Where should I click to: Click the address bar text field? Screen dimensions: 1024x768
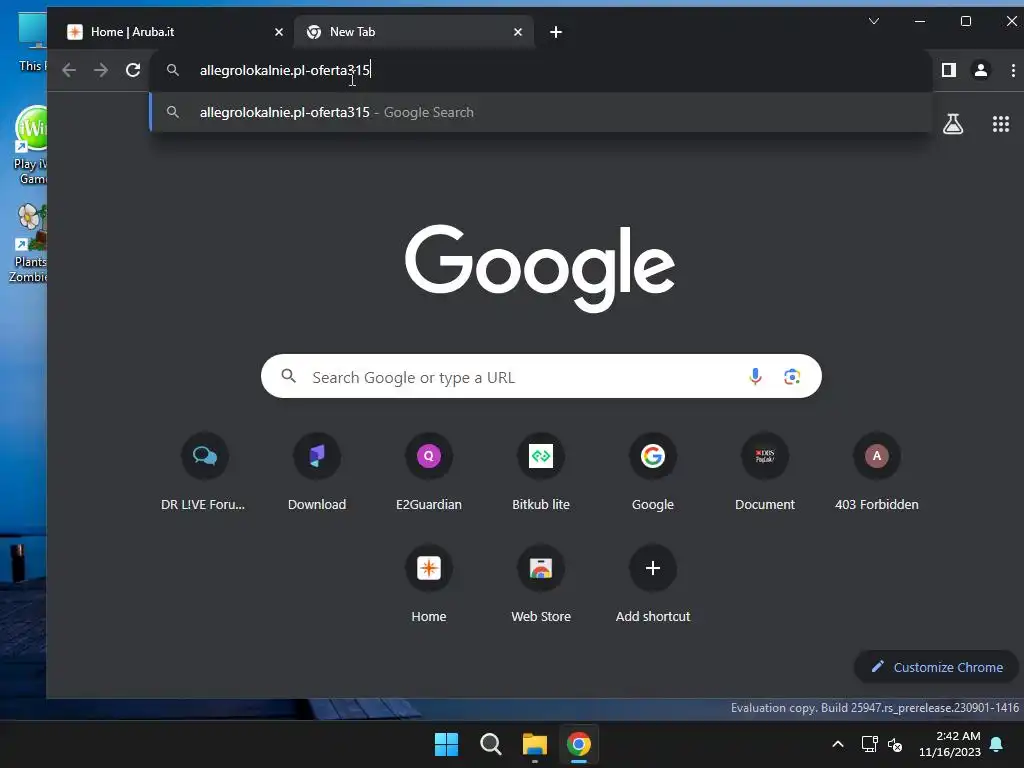(541, 70)
